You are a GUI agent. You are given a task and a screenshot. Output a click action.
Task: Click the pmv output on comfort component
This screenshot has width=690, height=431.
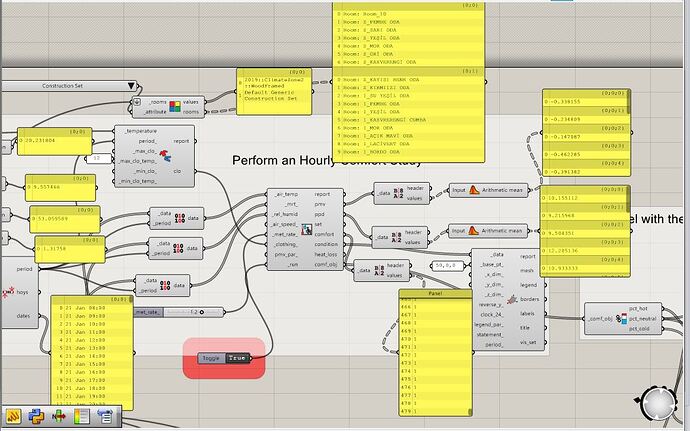tap(320, 204)
